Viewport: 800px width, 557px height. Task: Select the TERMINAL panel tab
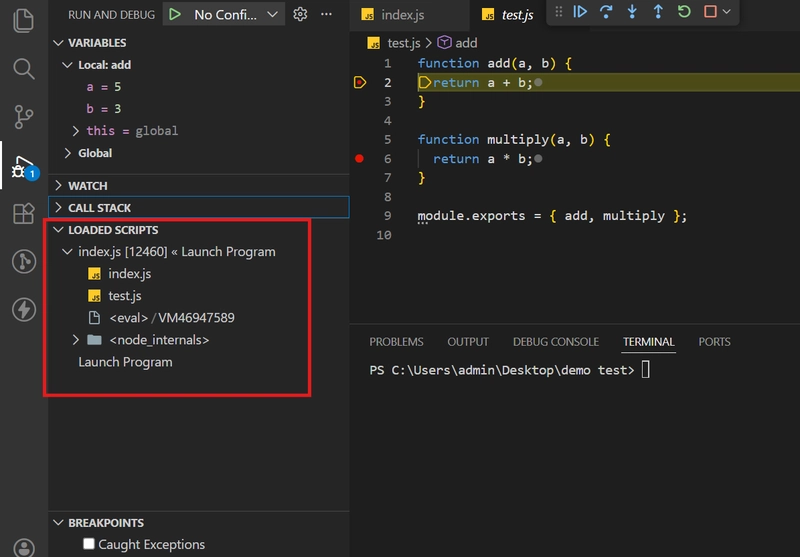click(x=648, y=342)
